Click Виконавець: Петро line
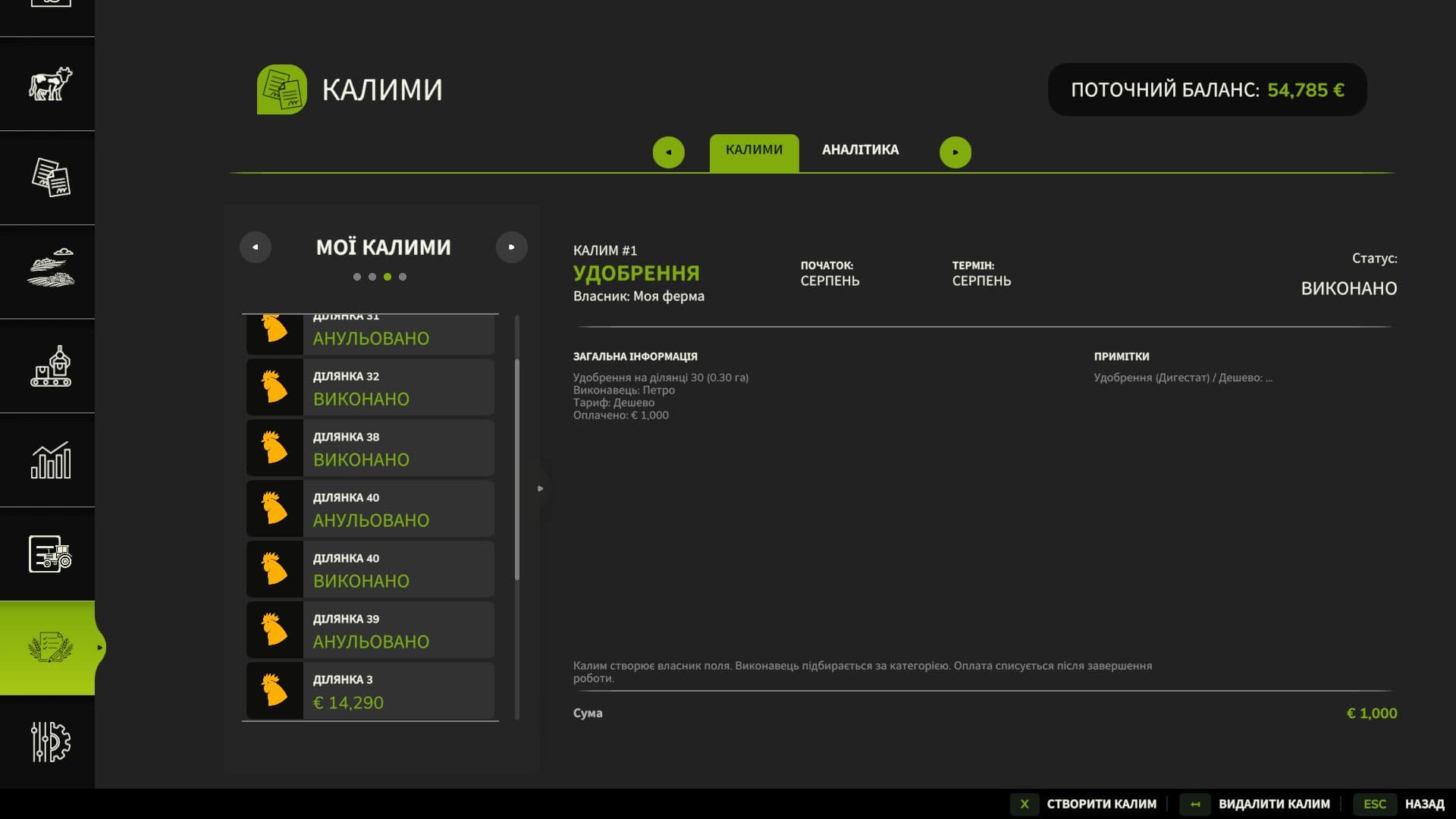Image resolution: width=1456 pixels, height=819 pixels. pyautogui.click(x=623, y=390)
